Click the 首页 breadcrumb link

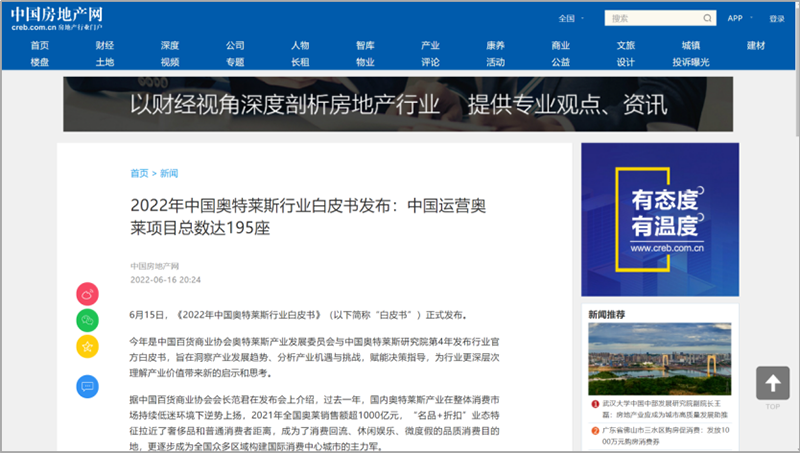click(x=138, y=173)
